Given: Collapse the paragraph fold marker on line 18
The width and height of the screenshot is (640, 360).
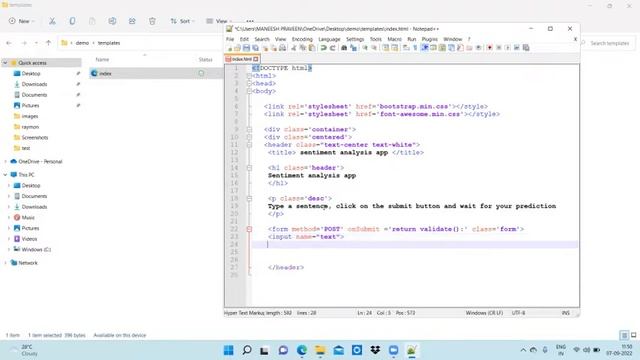Looking at the screenshot, I should (x=249, y=198).
